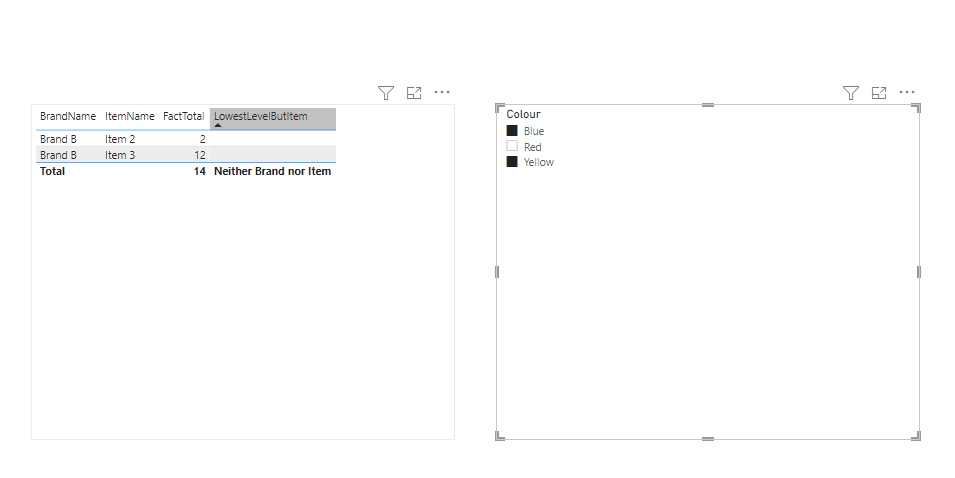Select the Item 2 cell
The height and width of the screenshot is (478, 955).
pyautogui.click(x=120, y=139)
